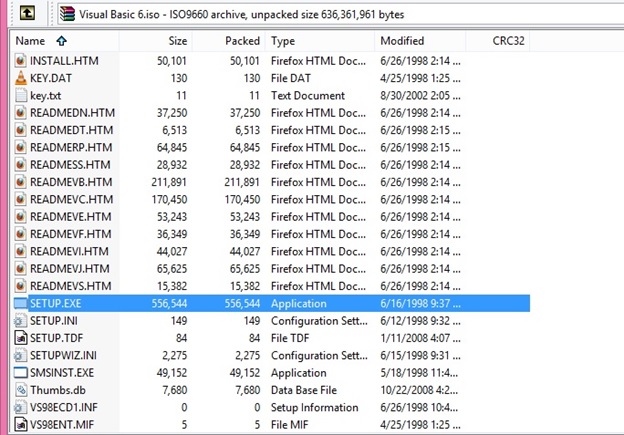624x435 pixels.
Task: Click the Firefox icon beside READMEVJ.HTM
Action: point(20,269)
